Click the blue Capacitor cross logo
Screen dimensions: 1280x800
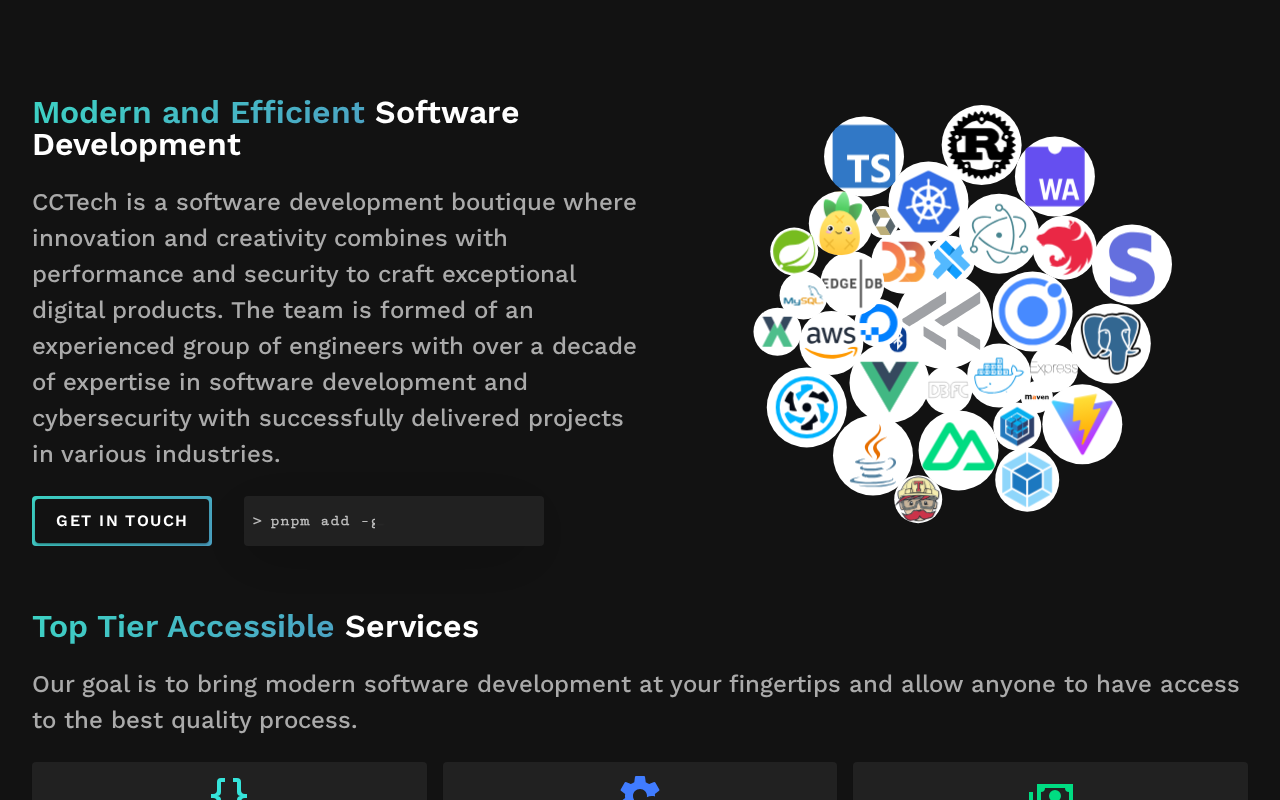(950, 260)
